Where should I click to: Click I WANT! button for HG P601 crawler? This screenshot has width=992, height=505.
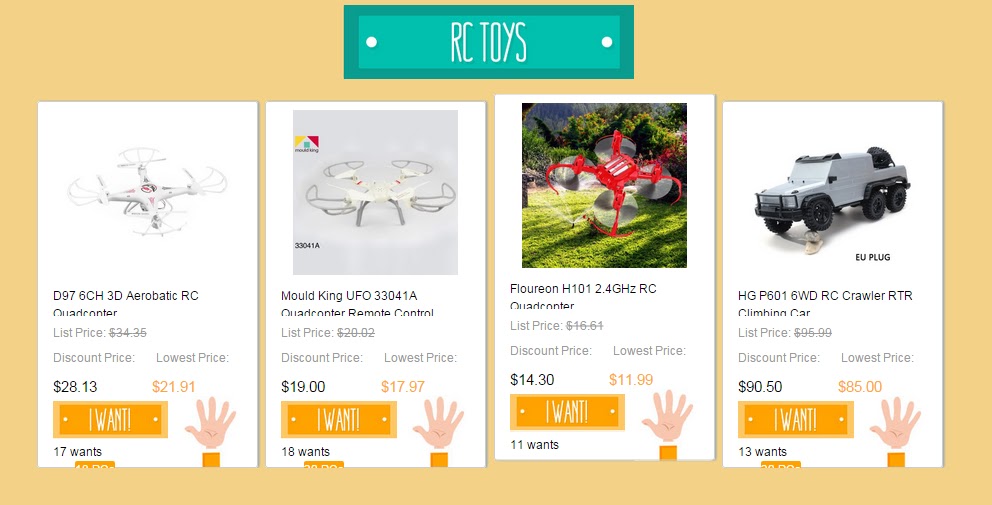tap(795, 419)
